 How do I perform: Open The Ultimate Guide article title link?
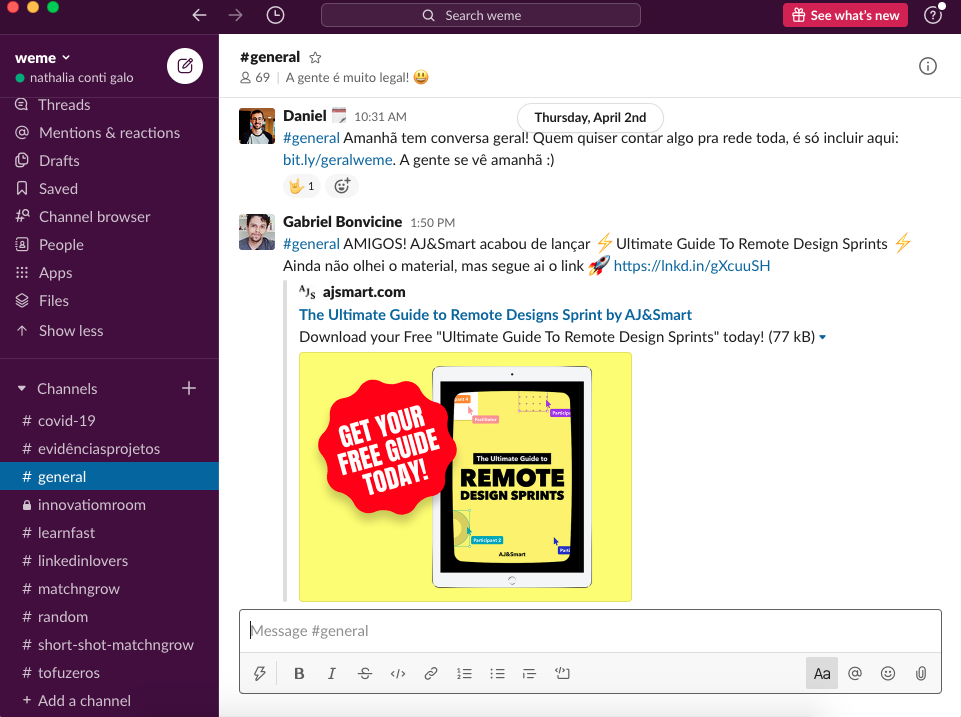tap(495, 315)
